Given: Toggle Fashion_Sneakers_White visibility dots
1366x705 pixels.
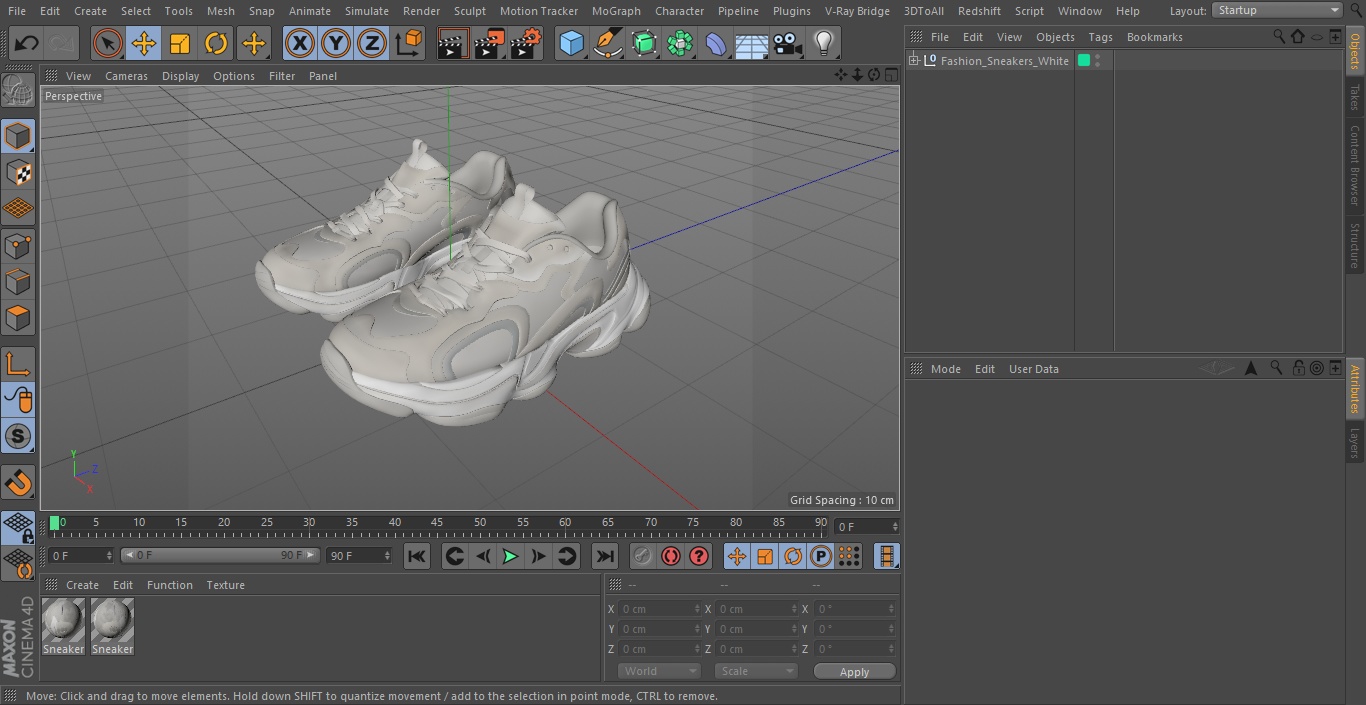Looking at the screenshot, I should pyautogui.click(x=1098, y=61).
